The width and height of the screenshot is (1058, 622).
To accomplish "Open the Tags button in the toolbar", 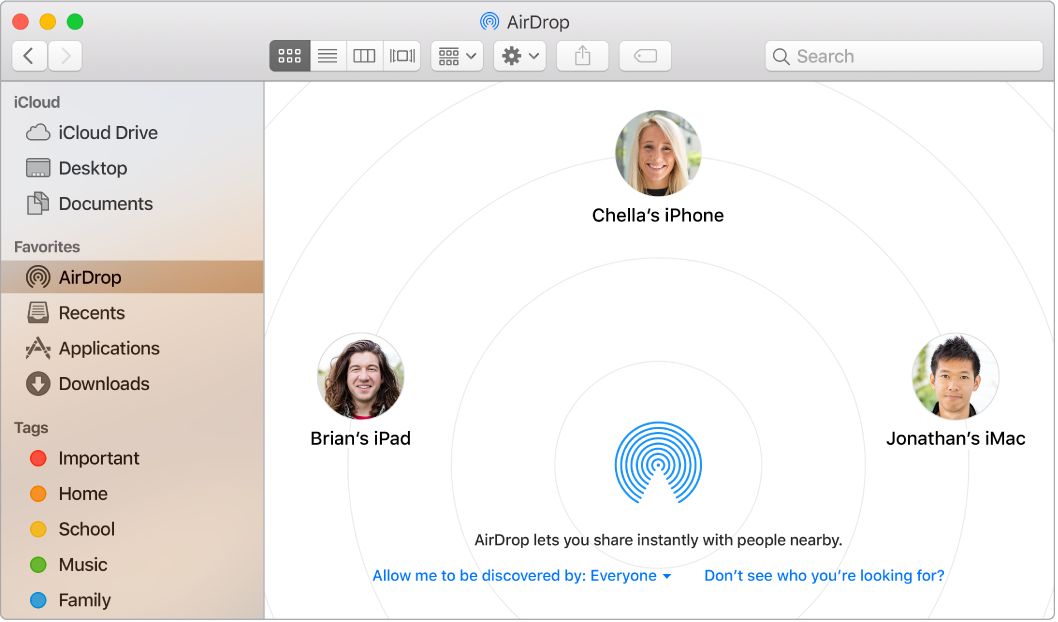I will coord(645,56).
